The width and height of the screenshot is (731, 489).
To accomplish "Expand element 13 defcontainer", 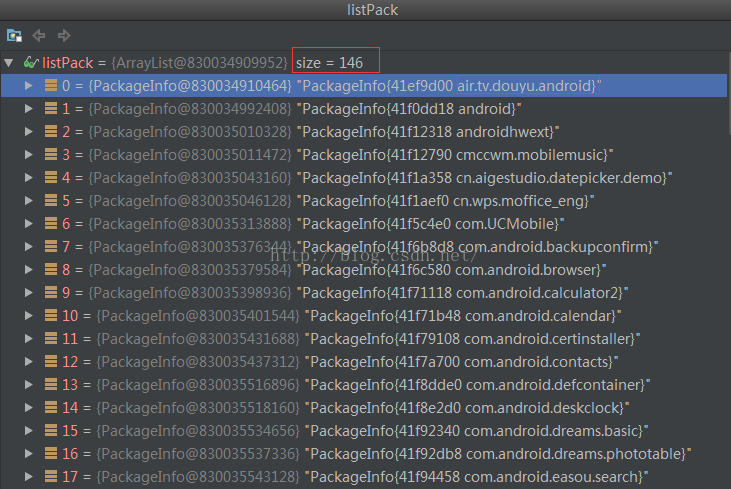I will pos(28,385).
